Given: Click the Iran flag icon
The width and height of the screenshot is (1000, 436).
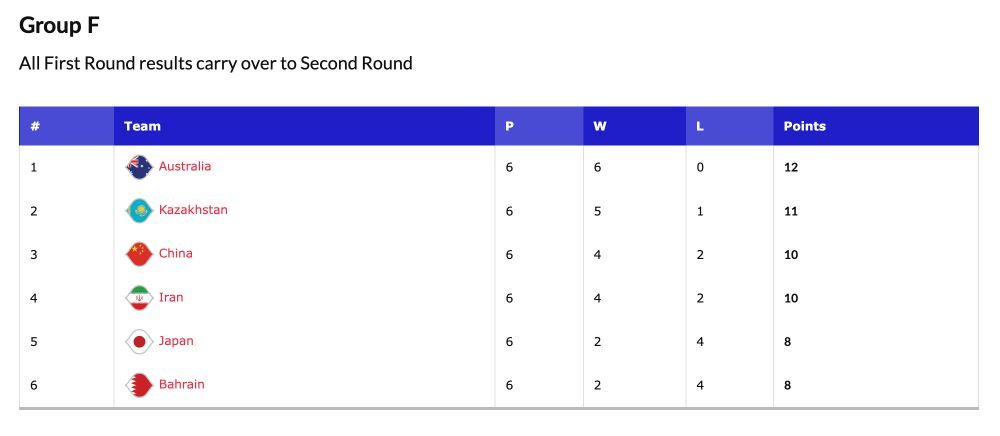Looking at the screenshot, I should (x=139, y=298).
